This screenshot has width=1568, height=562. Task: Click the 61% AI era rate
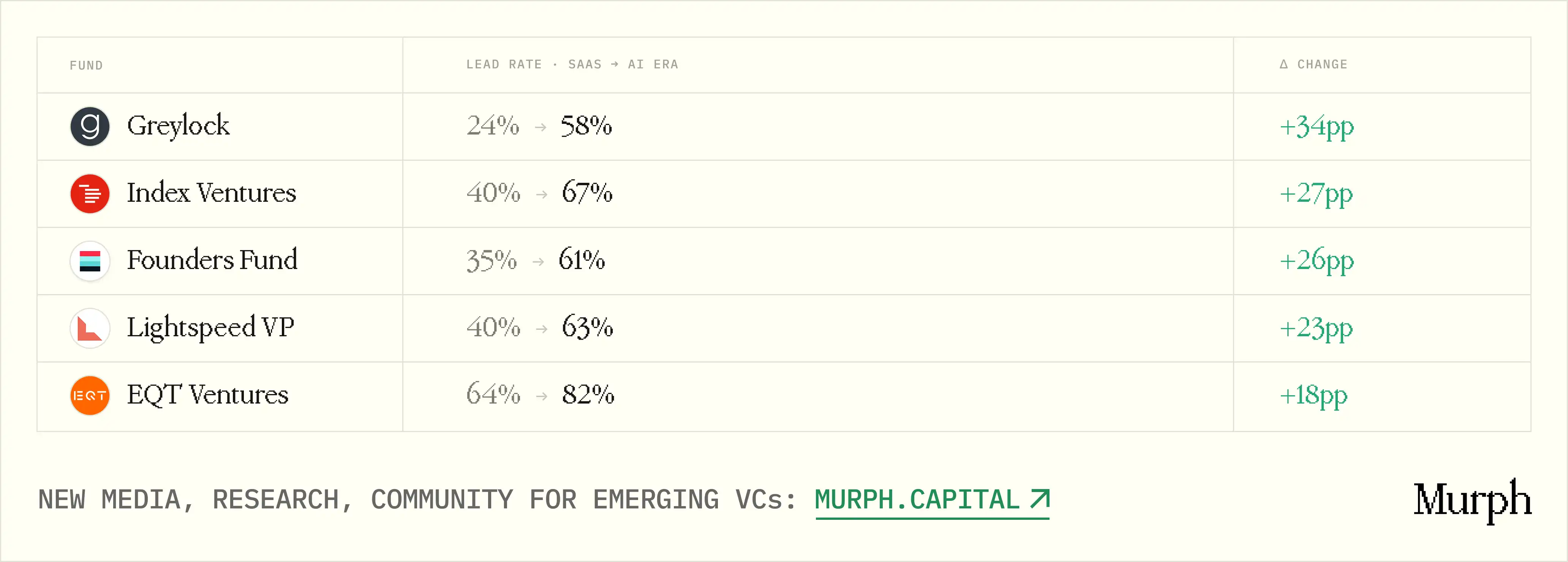[x=582, y=260]
